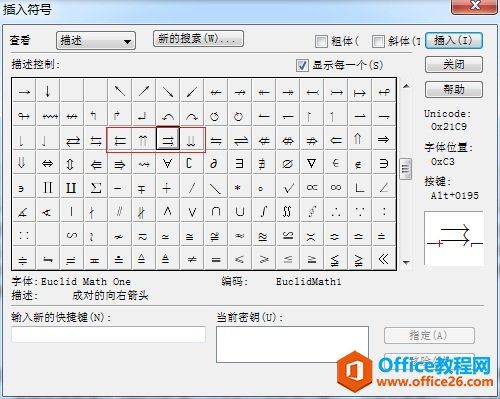Select the for-all ∀ symbol
The image size is (500, 399).
[x=168, y=163]
